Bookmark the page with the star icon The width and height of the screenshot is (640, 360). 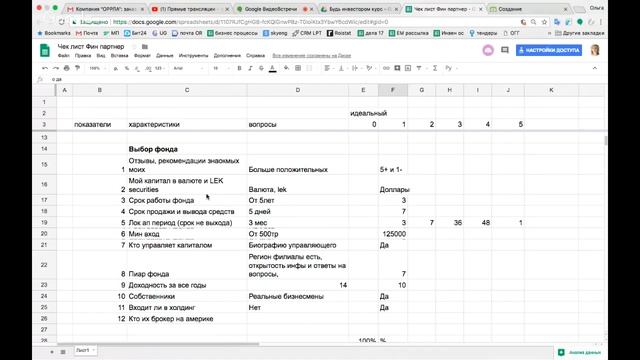click(544, 22)
